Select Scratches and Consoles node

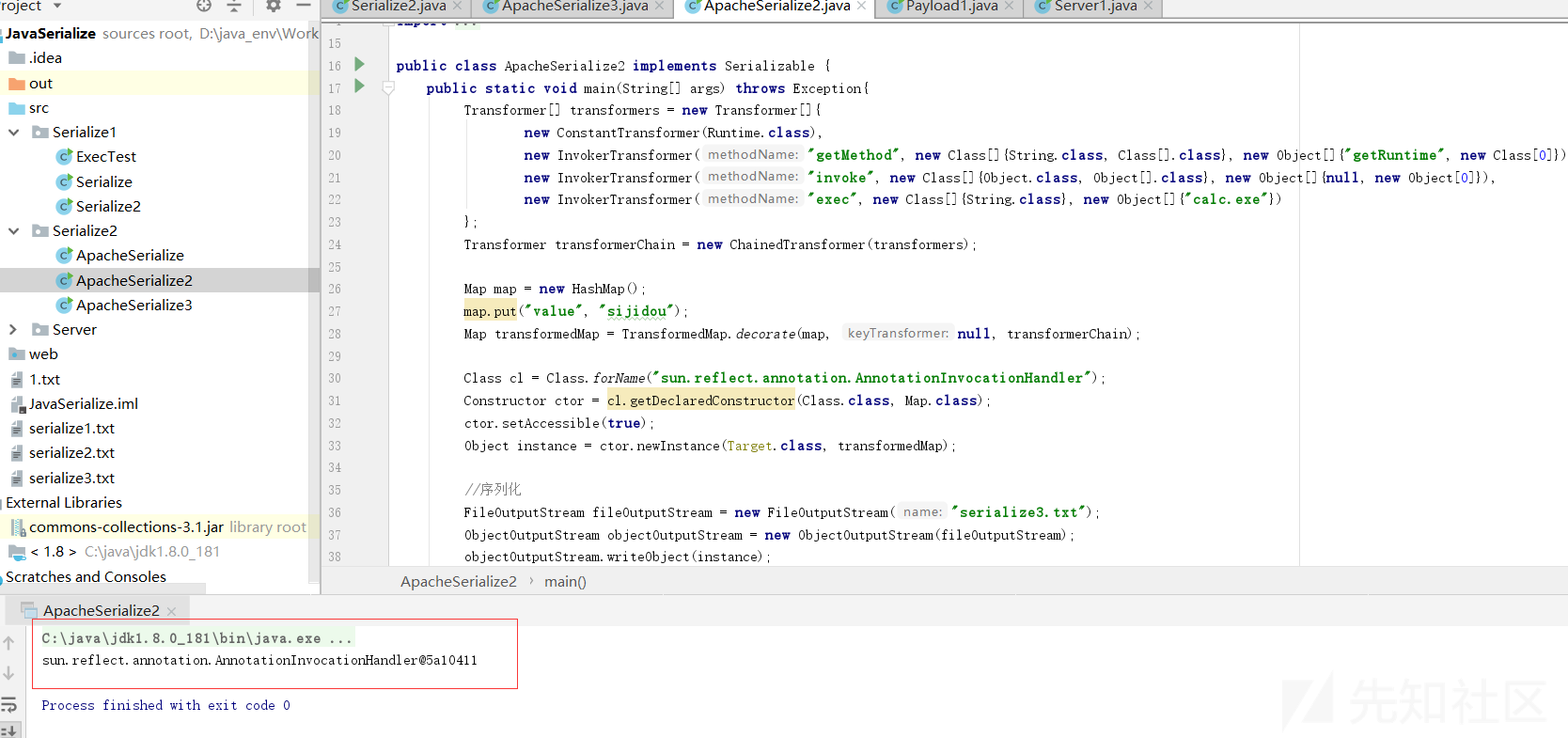click(x=86, y=577)
